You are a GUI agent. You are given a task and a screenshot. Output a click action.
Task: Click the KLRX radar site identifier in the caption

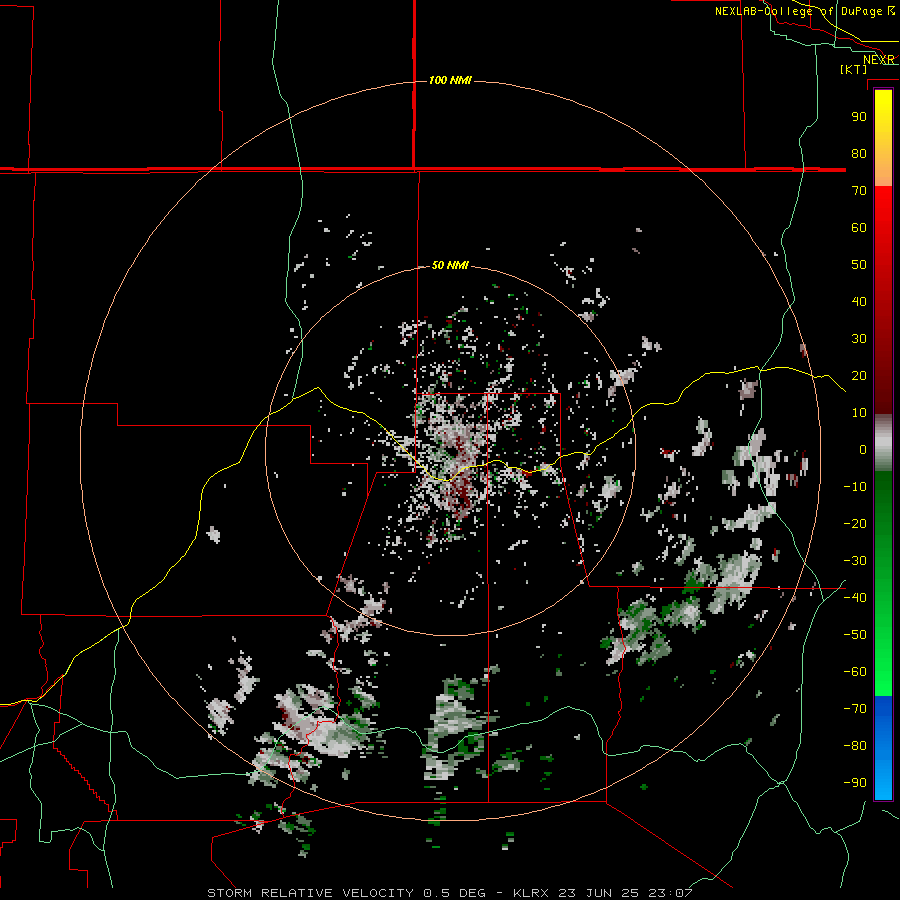[x=532, y=893]
